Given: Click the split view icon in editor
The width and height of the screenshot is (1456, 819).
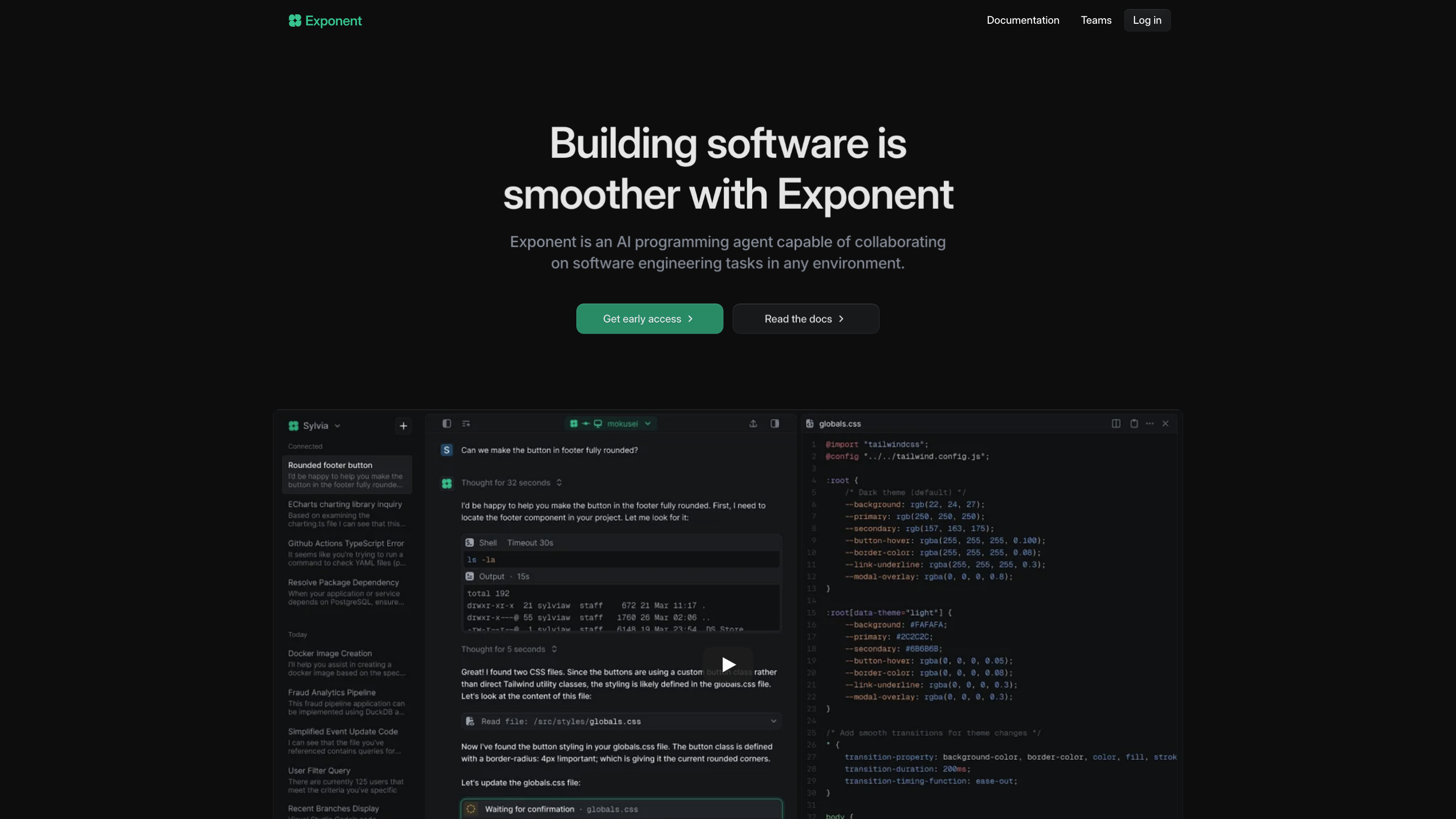Looking at the screenshot, I should click(x=1116, y=423).
